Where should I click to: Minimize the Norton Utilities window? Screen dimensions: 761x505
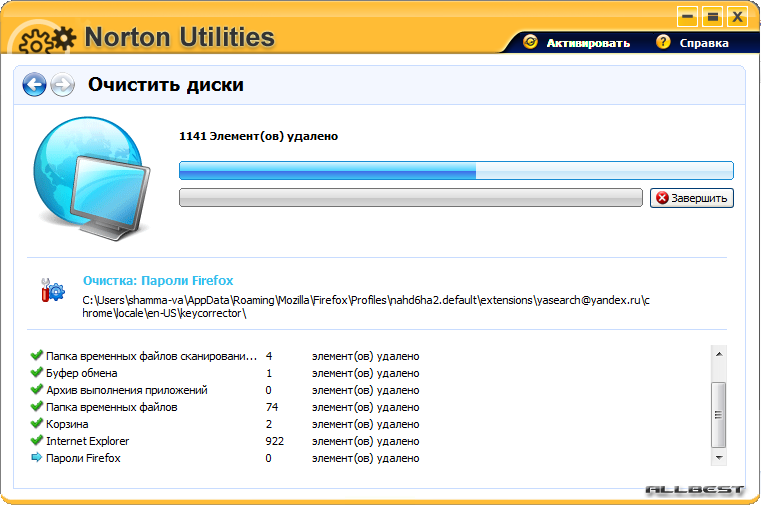pyautogui.click(x=687, y=17)
